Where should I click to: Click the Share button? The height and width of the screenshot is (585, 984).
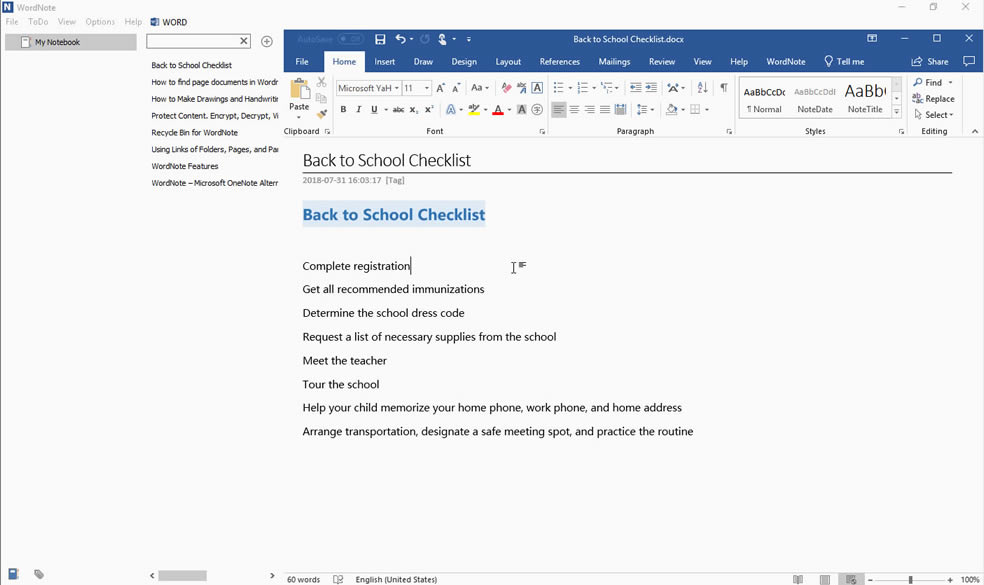(930, 61)
